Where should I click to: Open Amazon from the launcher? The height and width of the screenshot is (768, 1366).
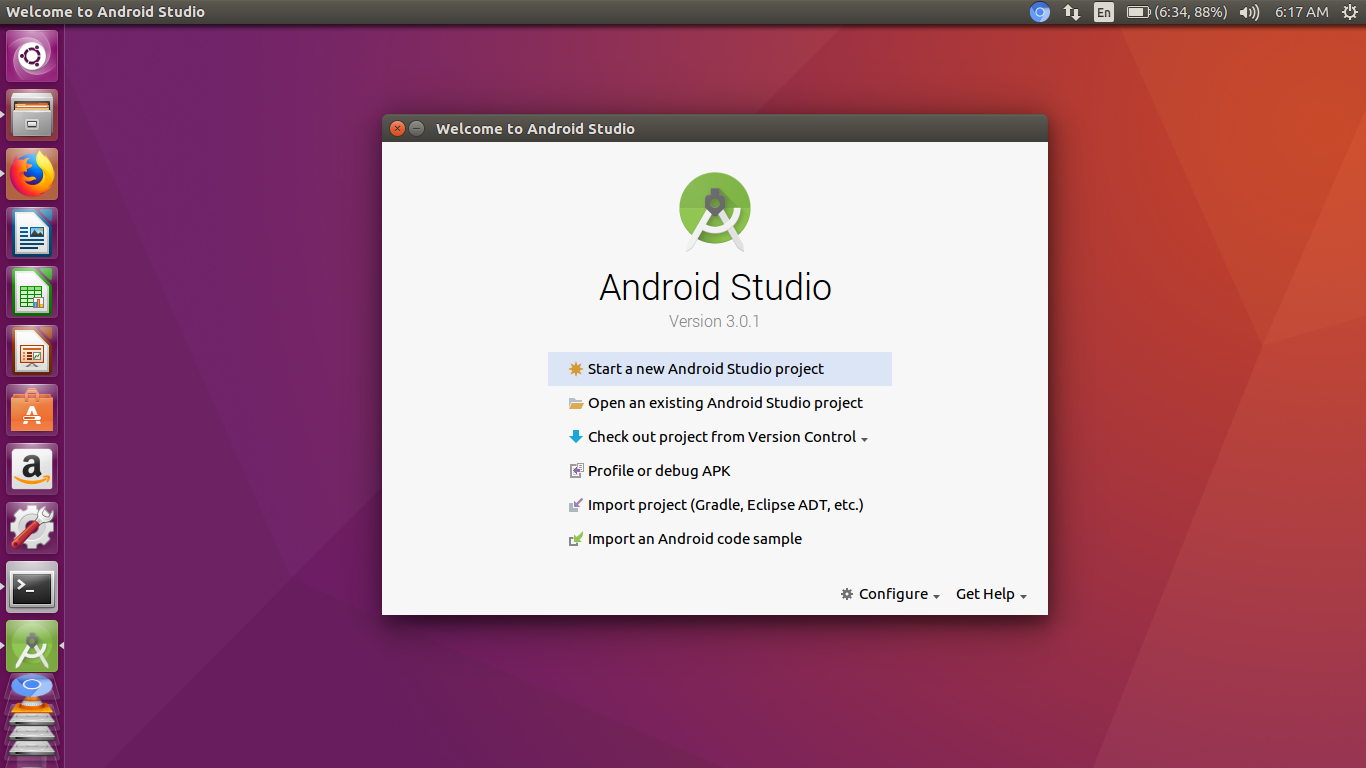click(32, 469)
